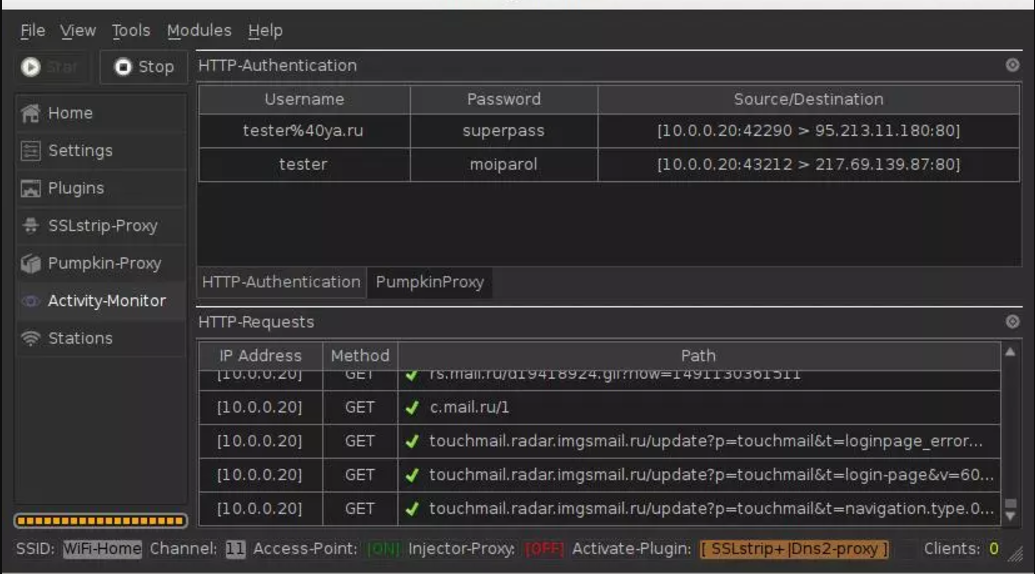Image resolution: width=1035 pixels, height=574 pixels.
Task: Select Stations label in sidebar
Action: pos(80,338)
